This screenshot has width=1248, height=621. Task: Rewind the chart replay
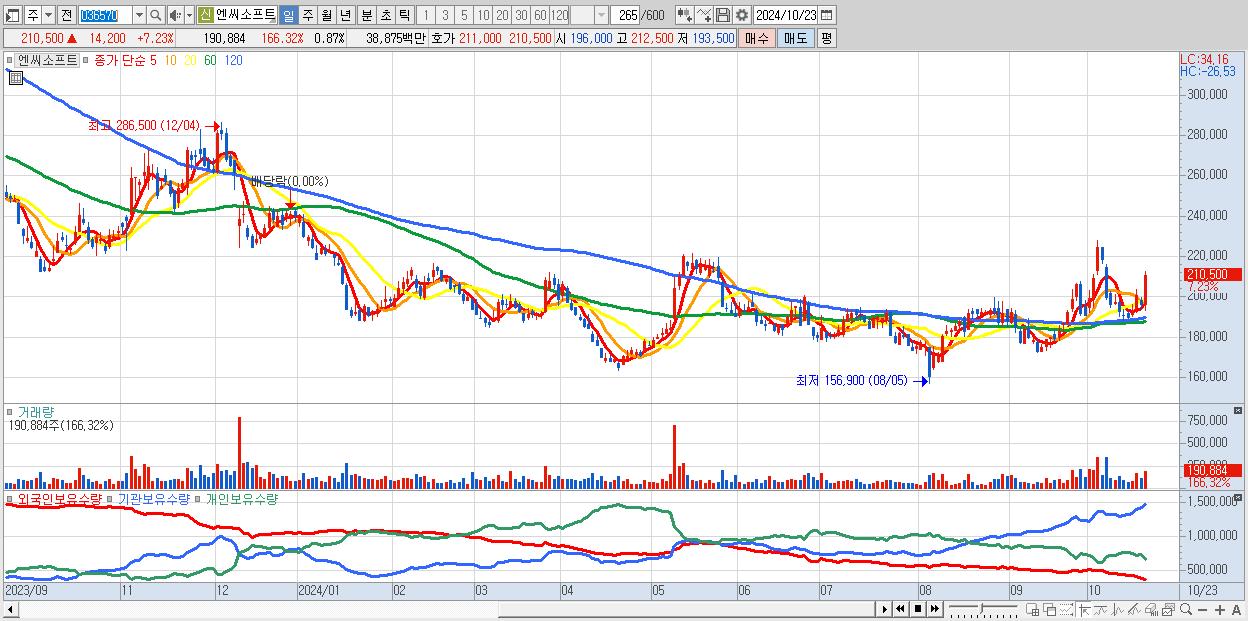click(900, 609)
